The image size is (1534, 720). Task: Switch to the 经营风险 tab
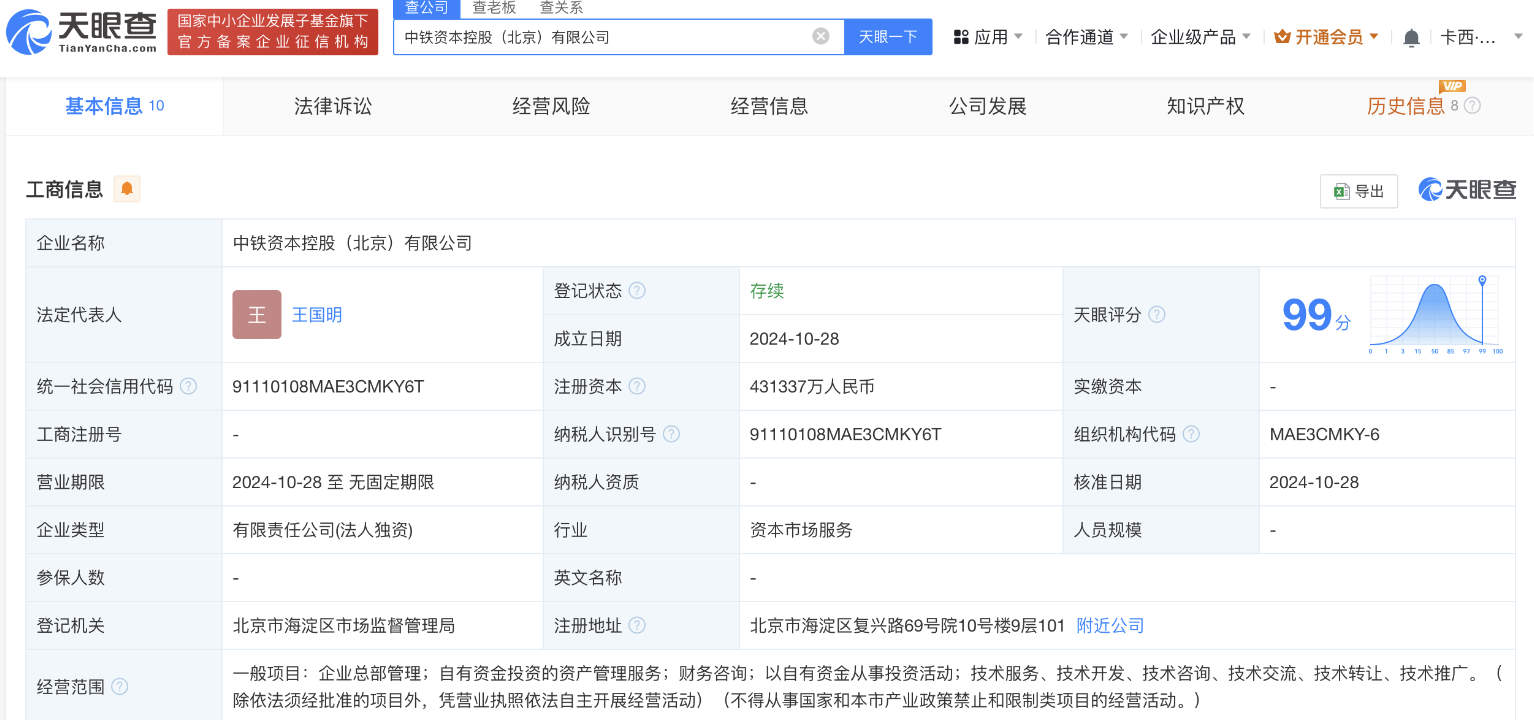tap(551, 106)
